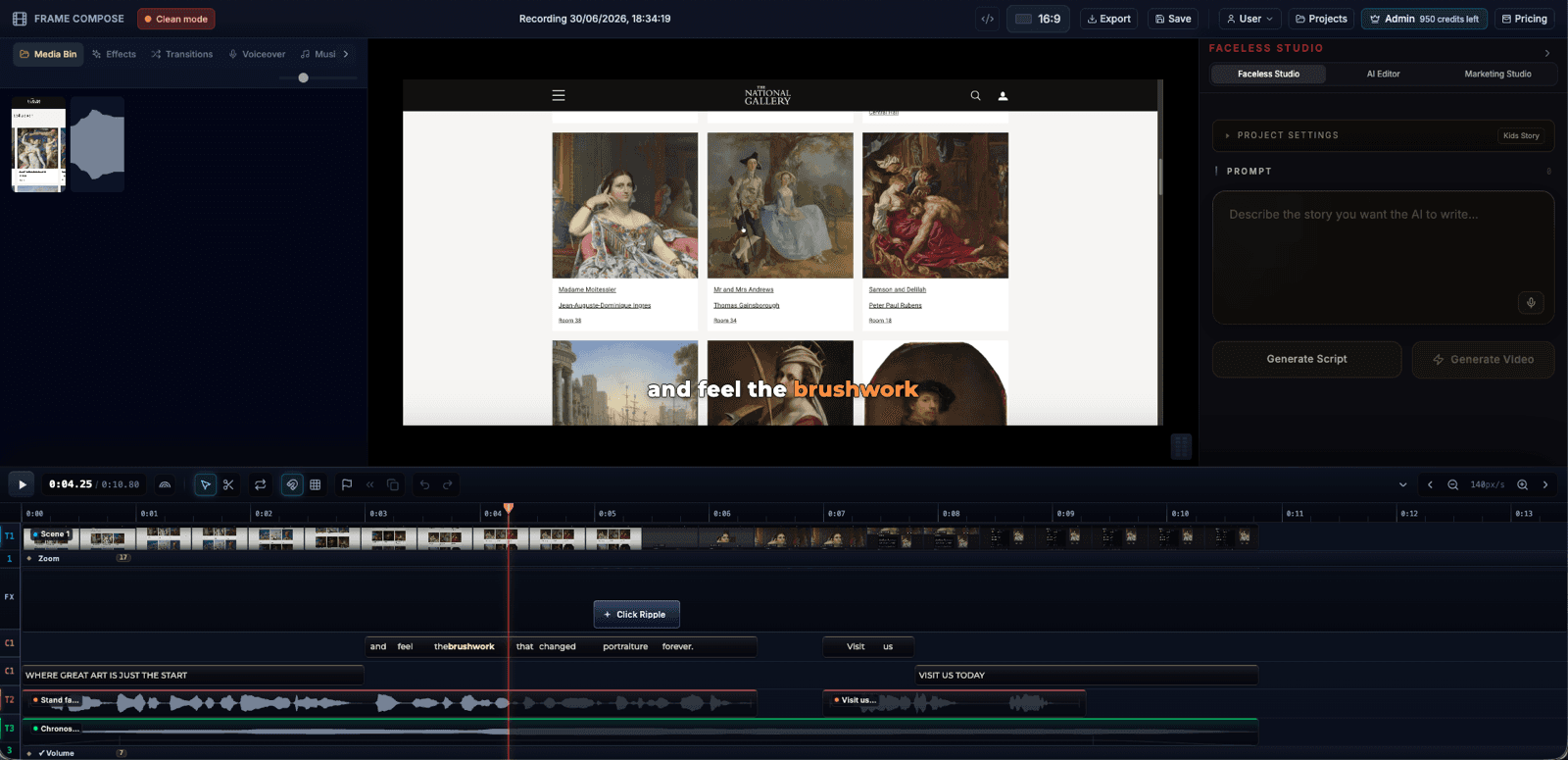
Task: Click the duplicate clip icon
Action: (393, 484)
